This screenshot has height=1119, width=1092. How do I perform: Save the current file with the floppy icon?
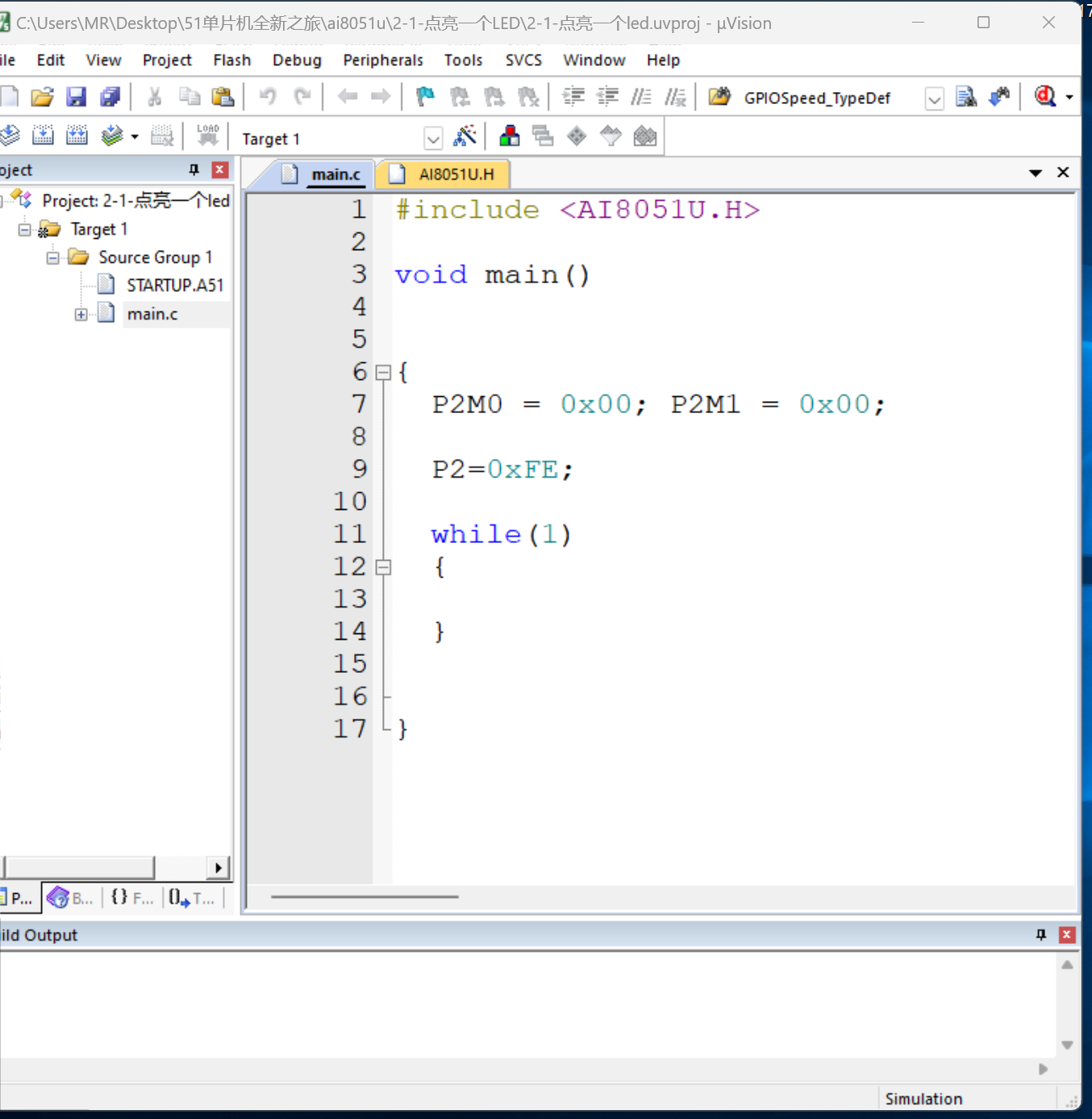click(x=76, y=97)
